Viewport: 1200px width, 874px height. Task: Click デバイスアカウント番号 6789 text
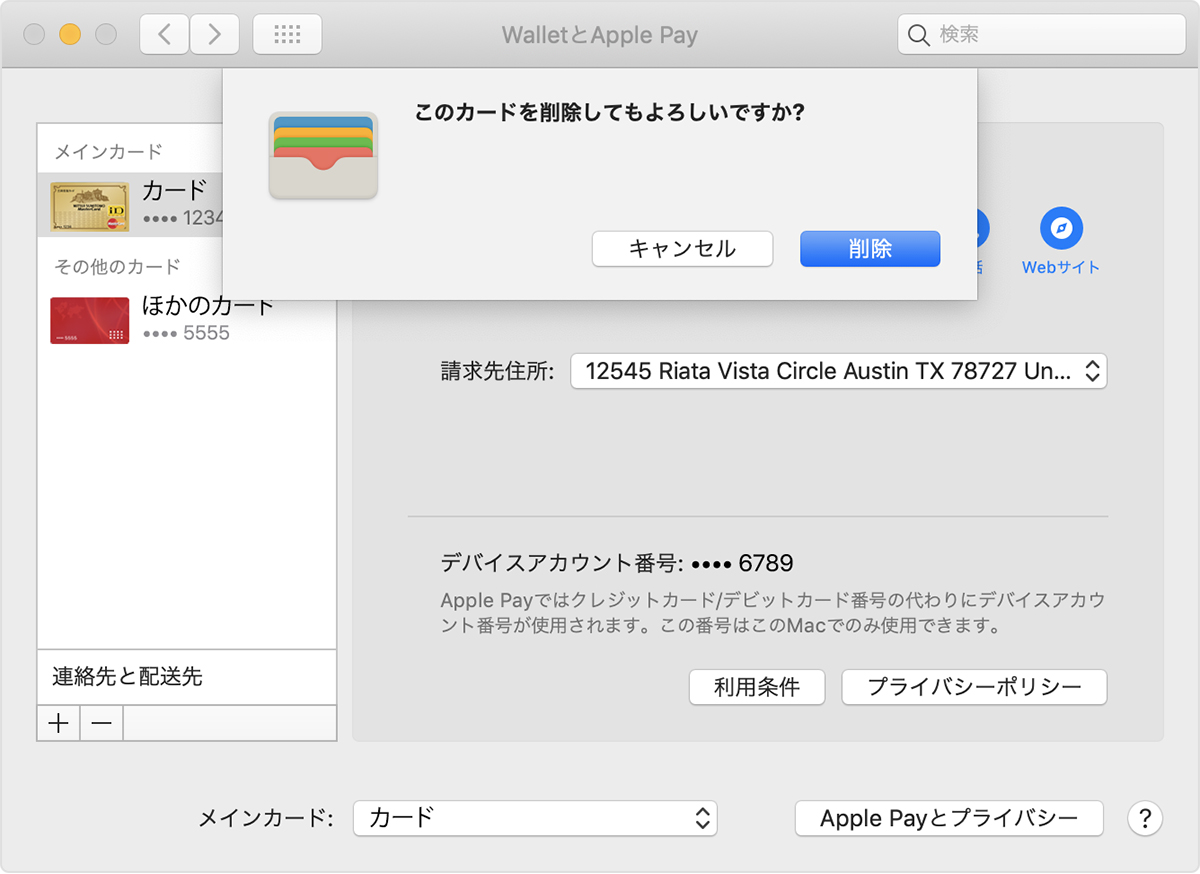[x=617, y=563]
